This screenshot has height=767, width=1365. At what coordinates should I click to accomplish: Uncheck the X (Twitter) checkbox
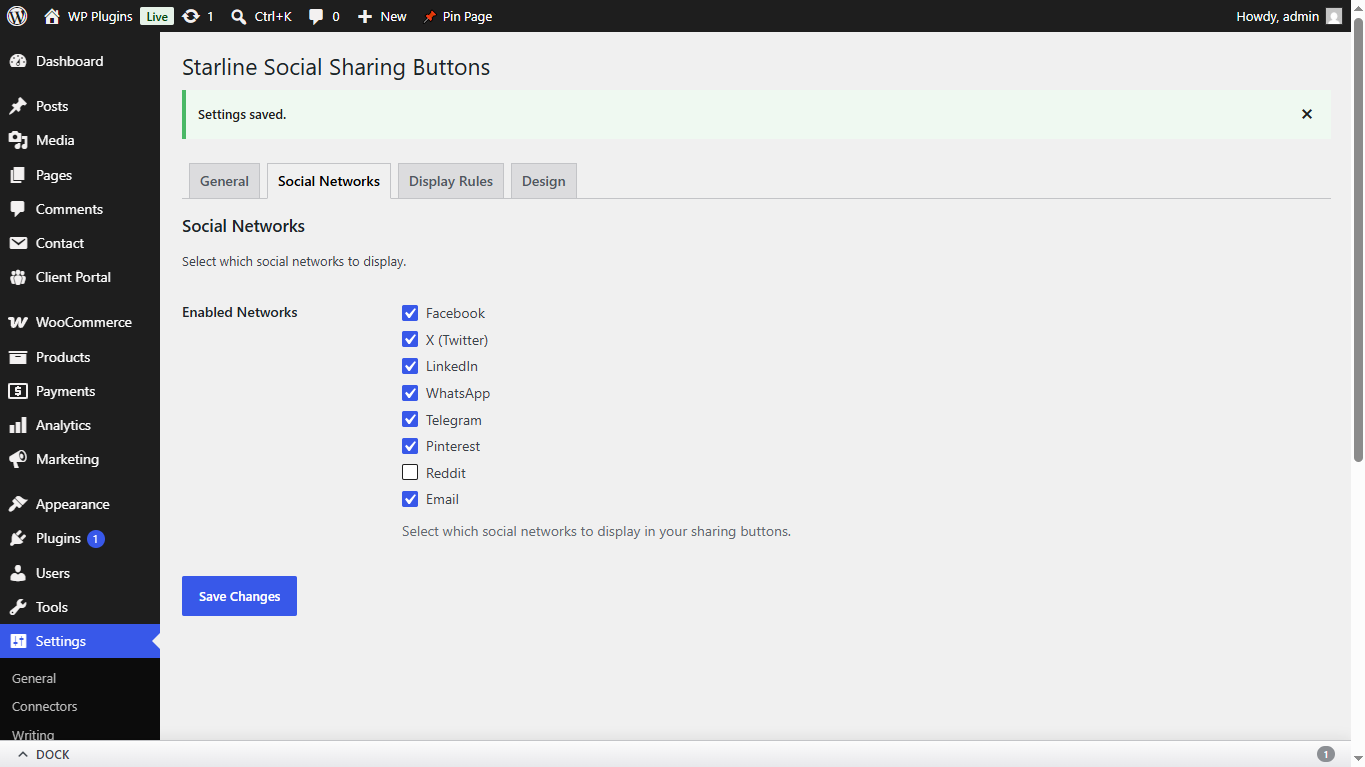[410, 340]
